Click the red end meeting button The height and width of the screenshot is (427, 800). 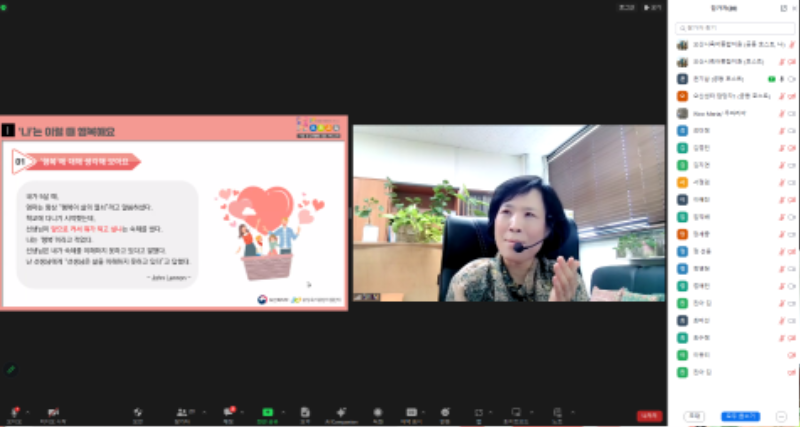click(x=649, y=416)
